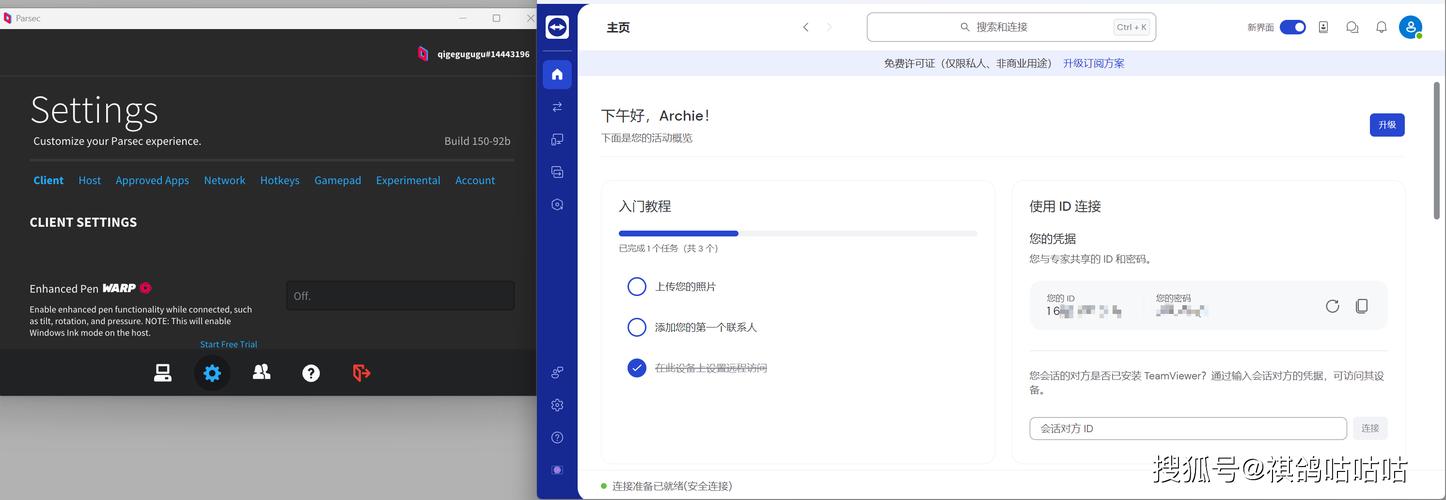Screen dimensions: 1446x500
Task: Maximize the Parsec window
Action: coord(496,18)
